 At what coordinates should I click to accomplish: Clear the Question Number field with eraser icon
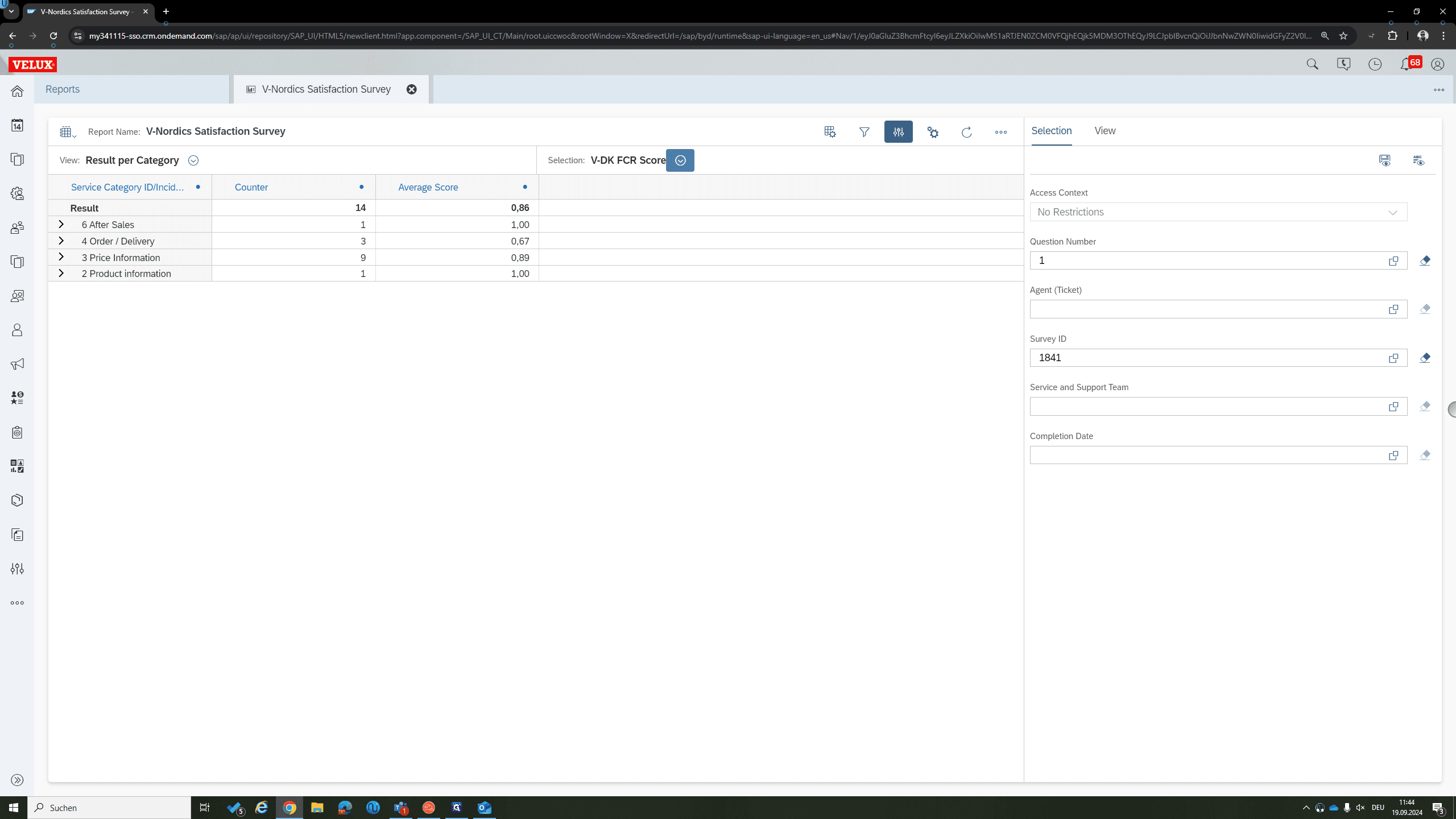click(1425, 260)
